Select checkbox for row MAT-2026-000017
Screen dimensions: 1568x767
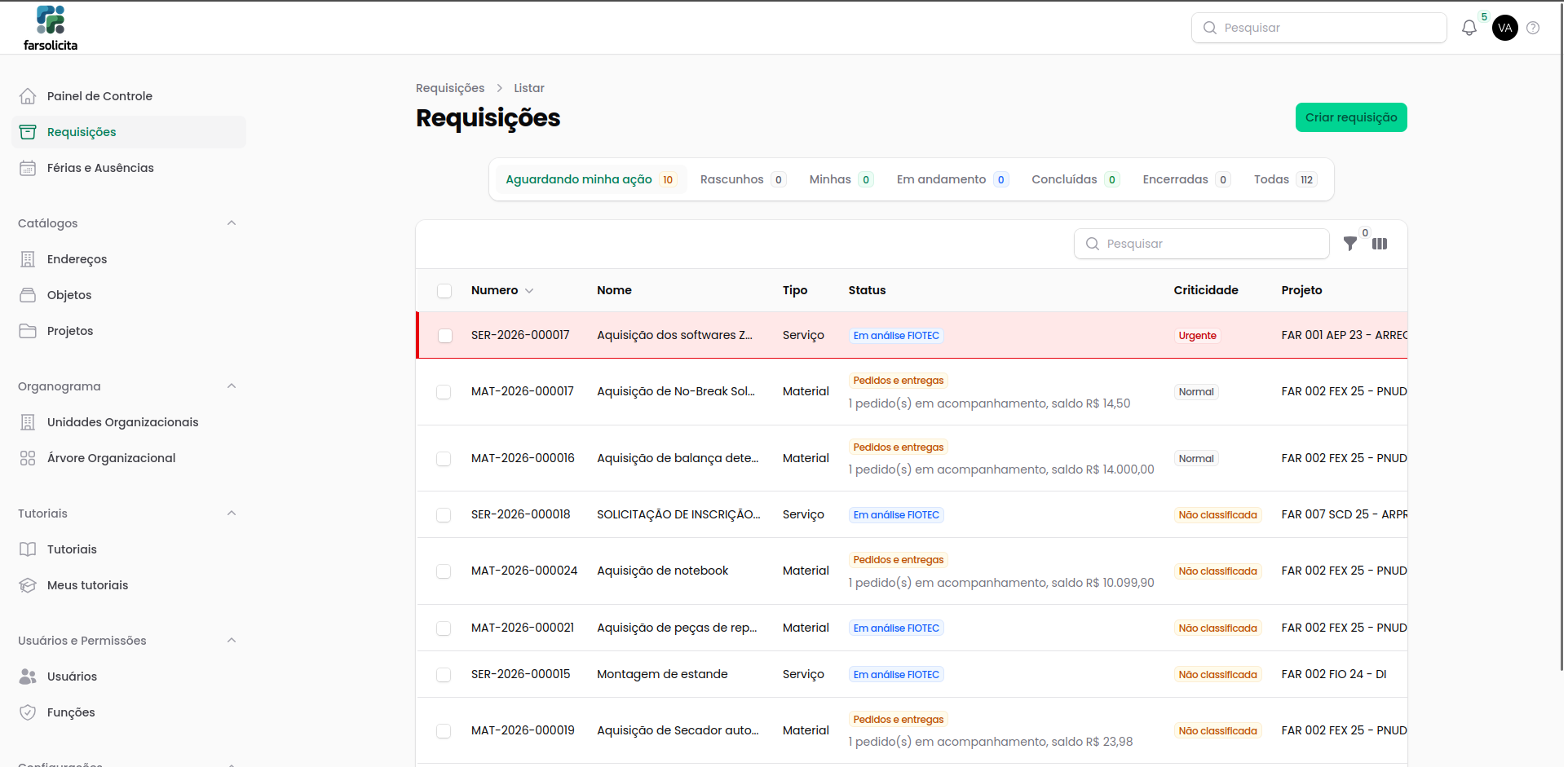point(444,392)
